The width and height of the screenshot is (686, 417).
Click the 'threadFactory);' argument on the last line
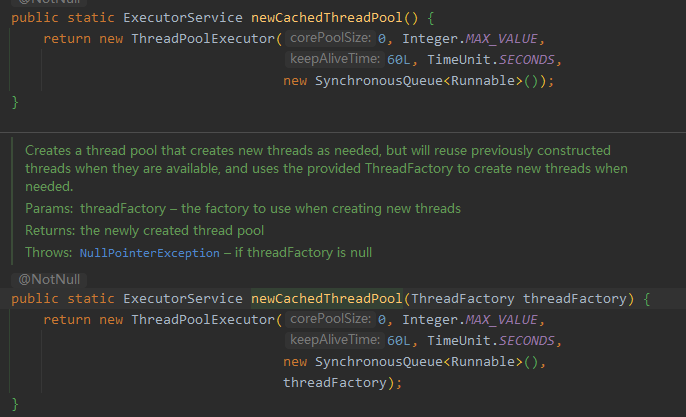click(x=343, y=382)
